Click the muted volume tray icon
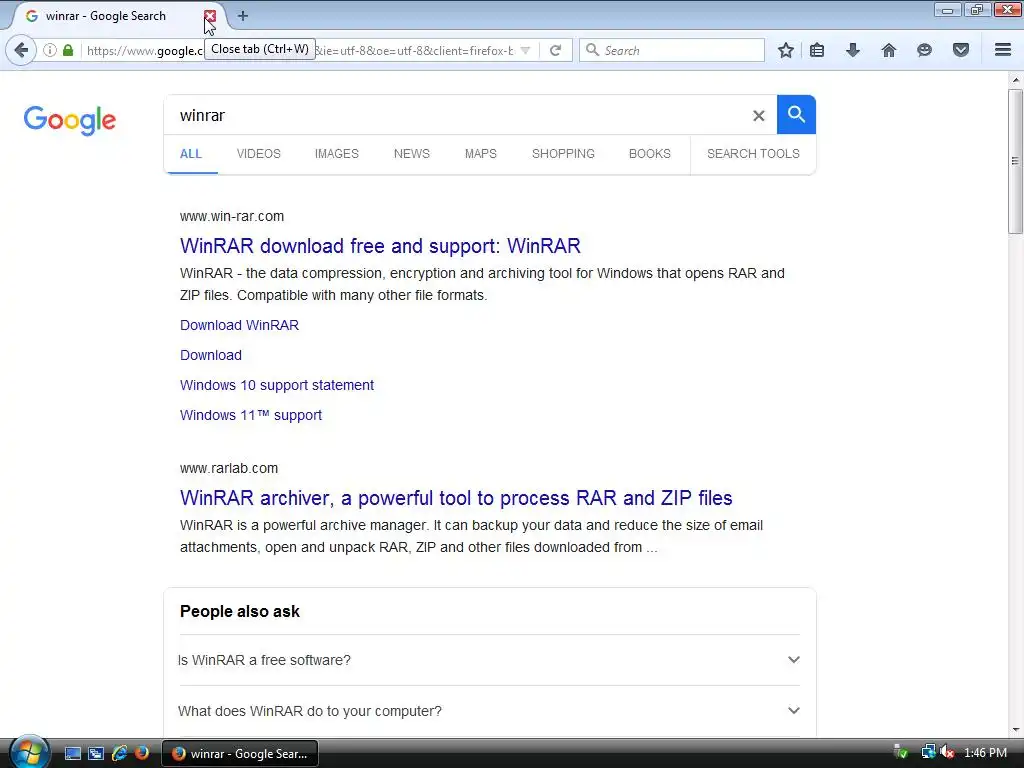The image size is (1024, 768). tap(948, 752)
